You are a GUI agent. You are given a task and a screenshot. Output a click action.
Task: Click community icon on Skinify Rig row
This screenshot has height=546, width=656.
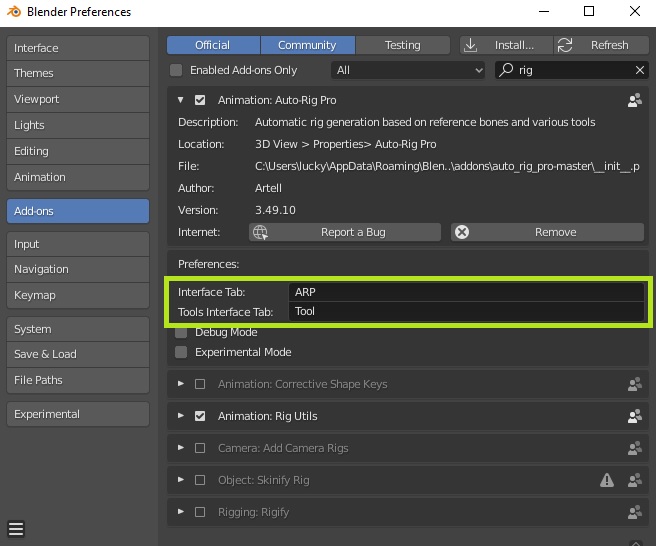click(635, 480)
